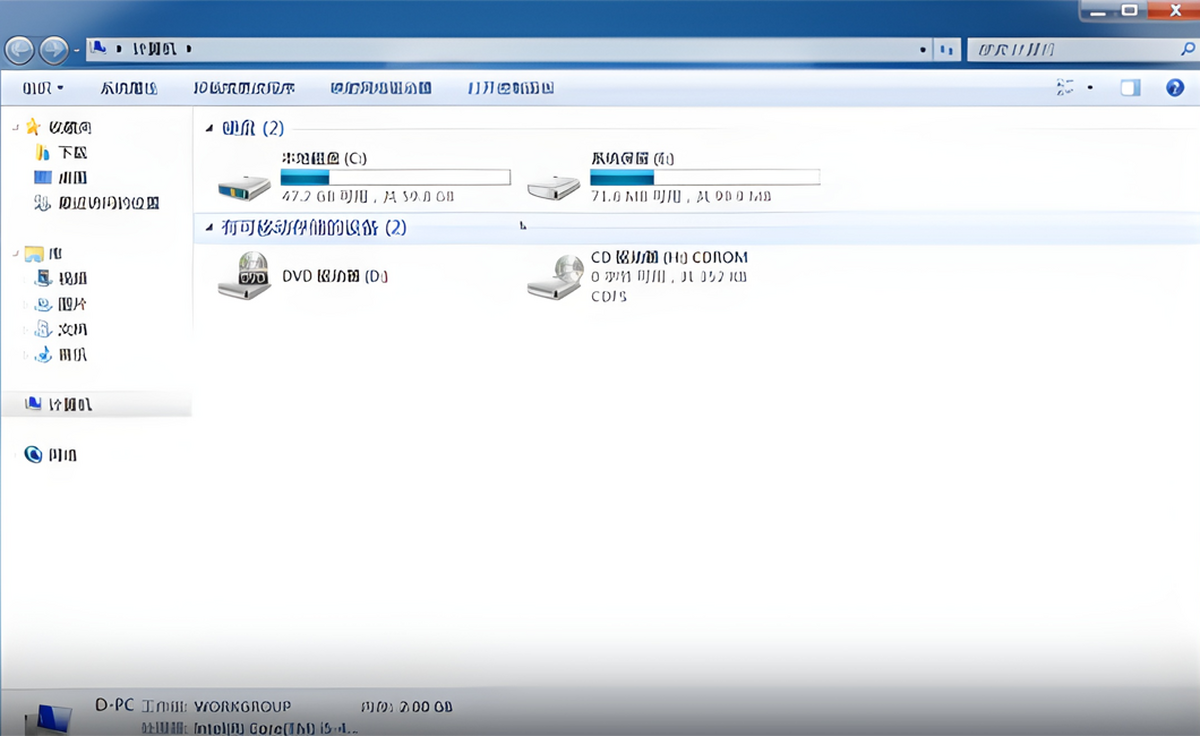Viewport: 1200px width, 736px height.
Task: Open the local disk (C:) drive icon
Action: point(245,183)
